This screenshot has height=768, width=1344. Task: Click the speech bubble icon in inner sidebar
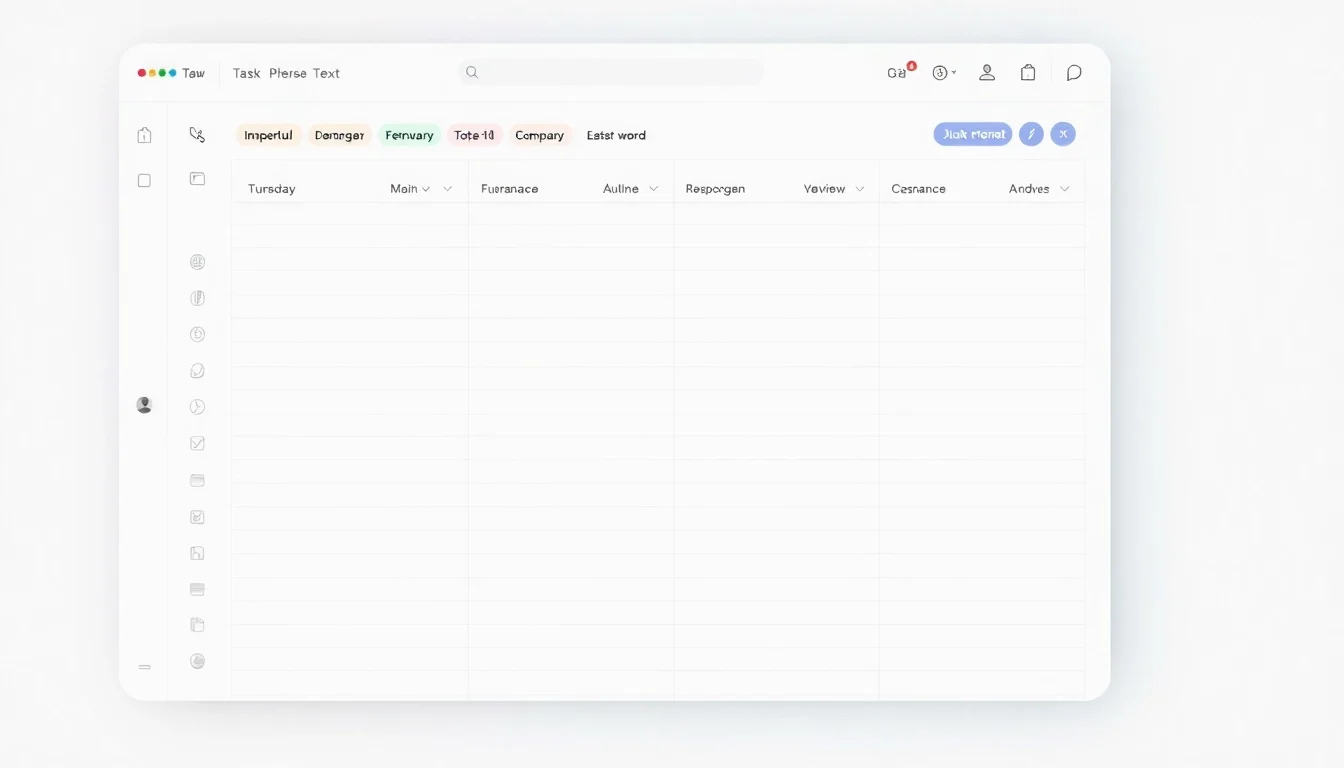point(197,371)
